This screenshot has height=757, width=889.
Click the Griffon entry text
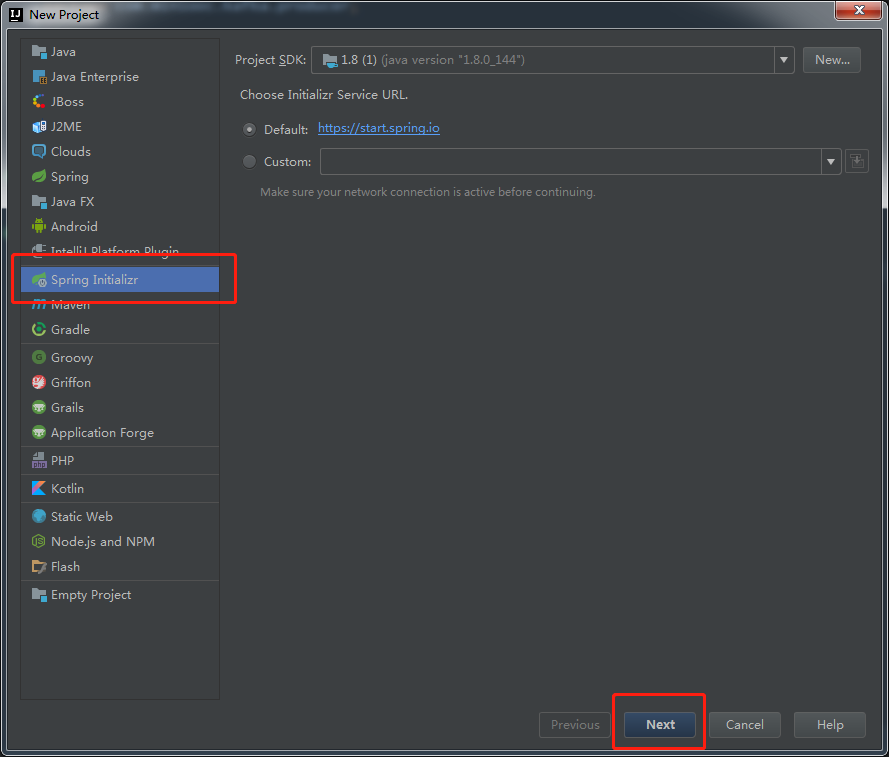click(71, 382)
